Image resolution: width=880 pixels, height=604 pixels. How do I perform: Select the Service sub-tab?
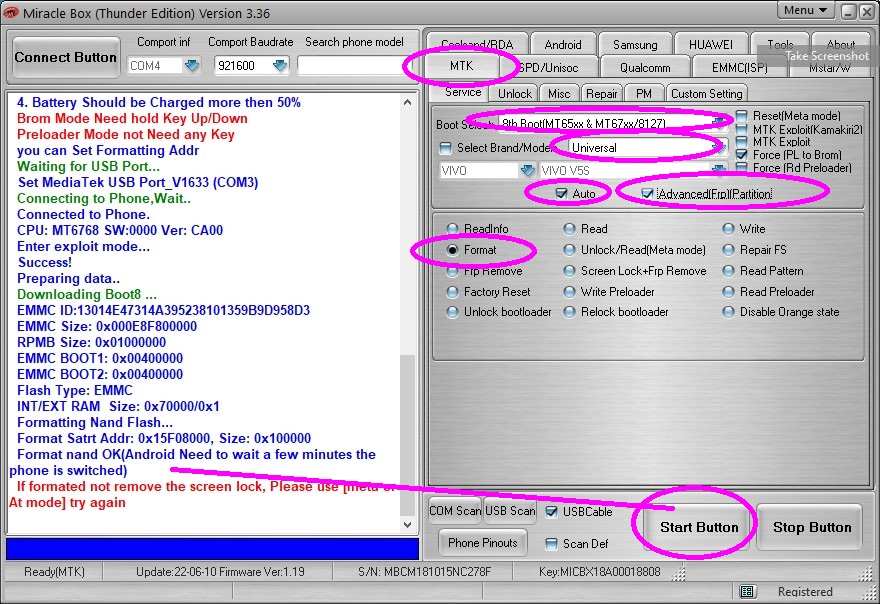point(462,93)
